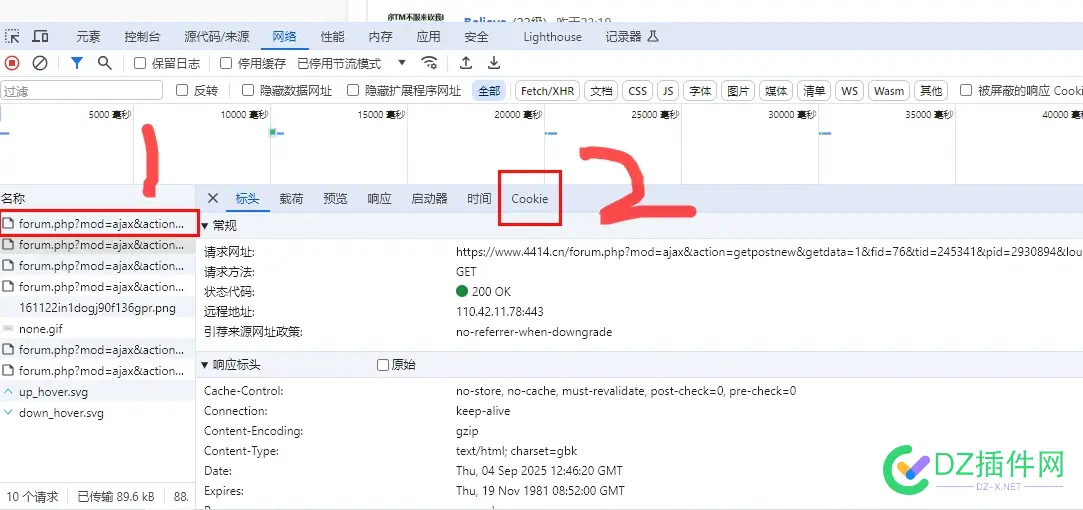Open the 控制台 panel tab
1083x510 pixels.
[x=142, y=37]
